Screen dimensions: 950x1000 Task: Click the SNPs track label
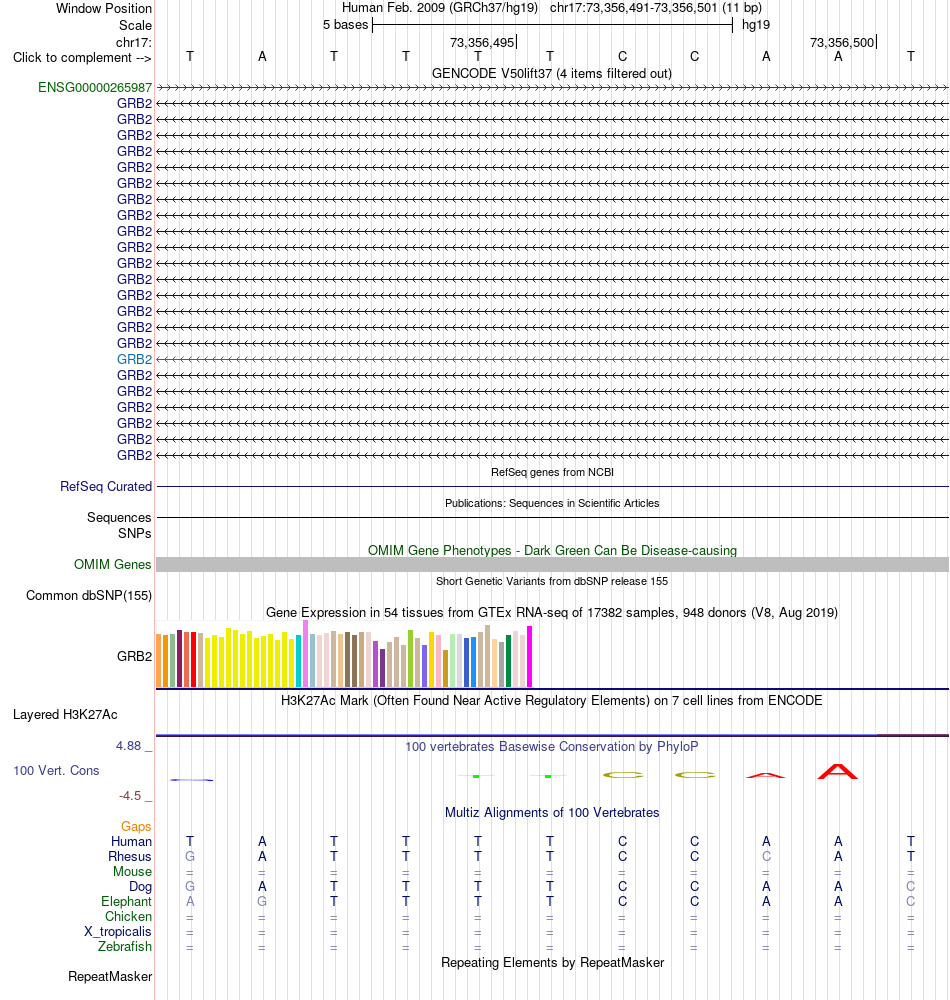click(x=135, y=533)
